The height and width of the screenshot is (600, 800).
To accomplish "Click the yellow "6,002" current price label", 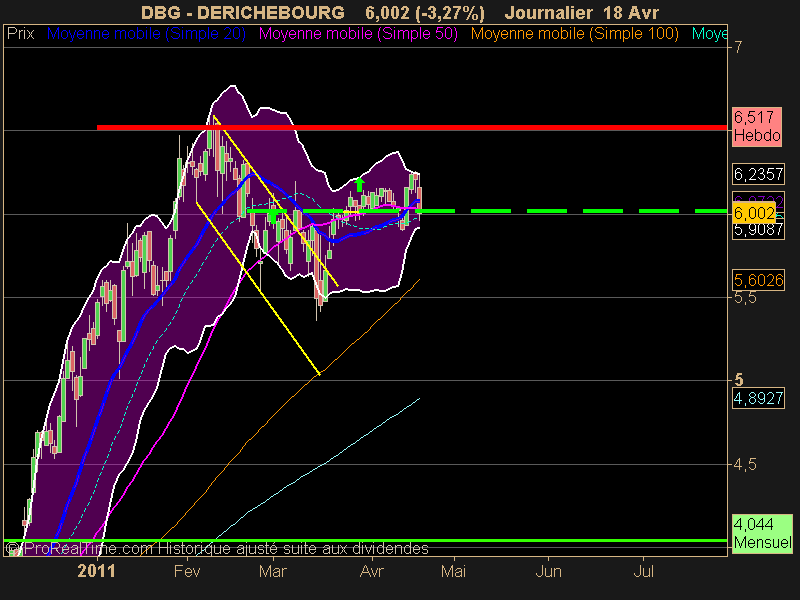I will point(754,213).
